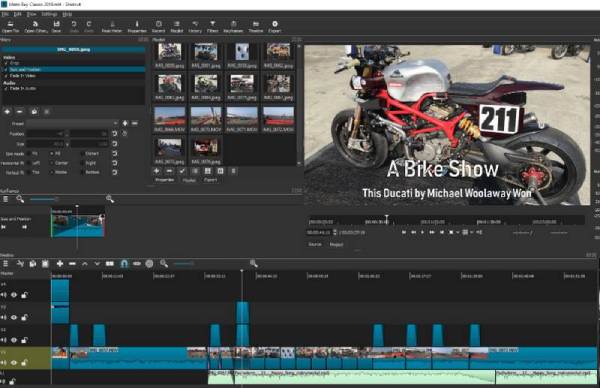This screenshot has height=388, width=600.
Task: Step the player timecode spinner
Action: [x=335, y=232]
